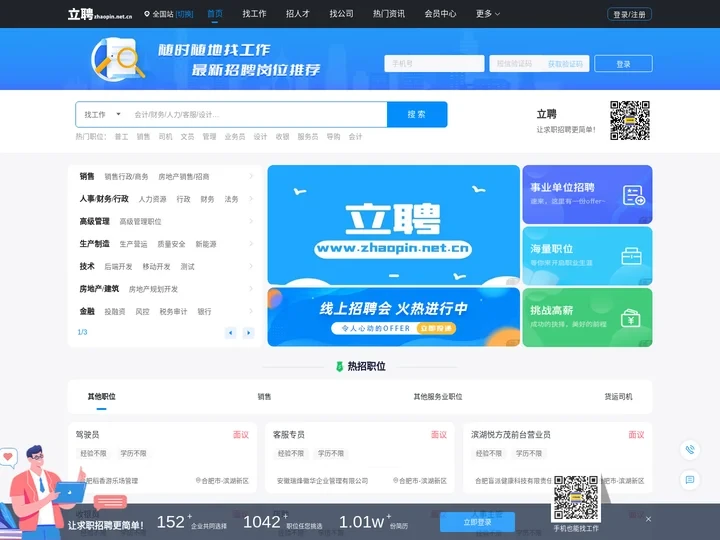This screenshot has width=720, height=540.
Task: Click the 海量职位 briefcase icon
Action: coord(631,256)
